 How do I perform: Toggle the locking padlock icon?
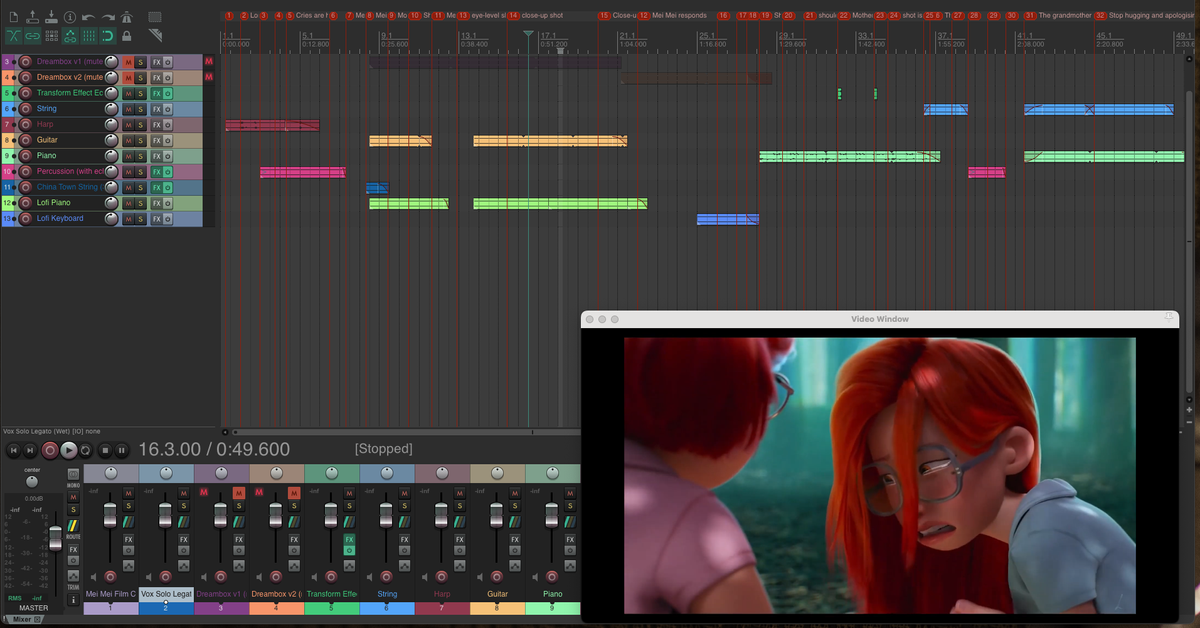point(127,36)
